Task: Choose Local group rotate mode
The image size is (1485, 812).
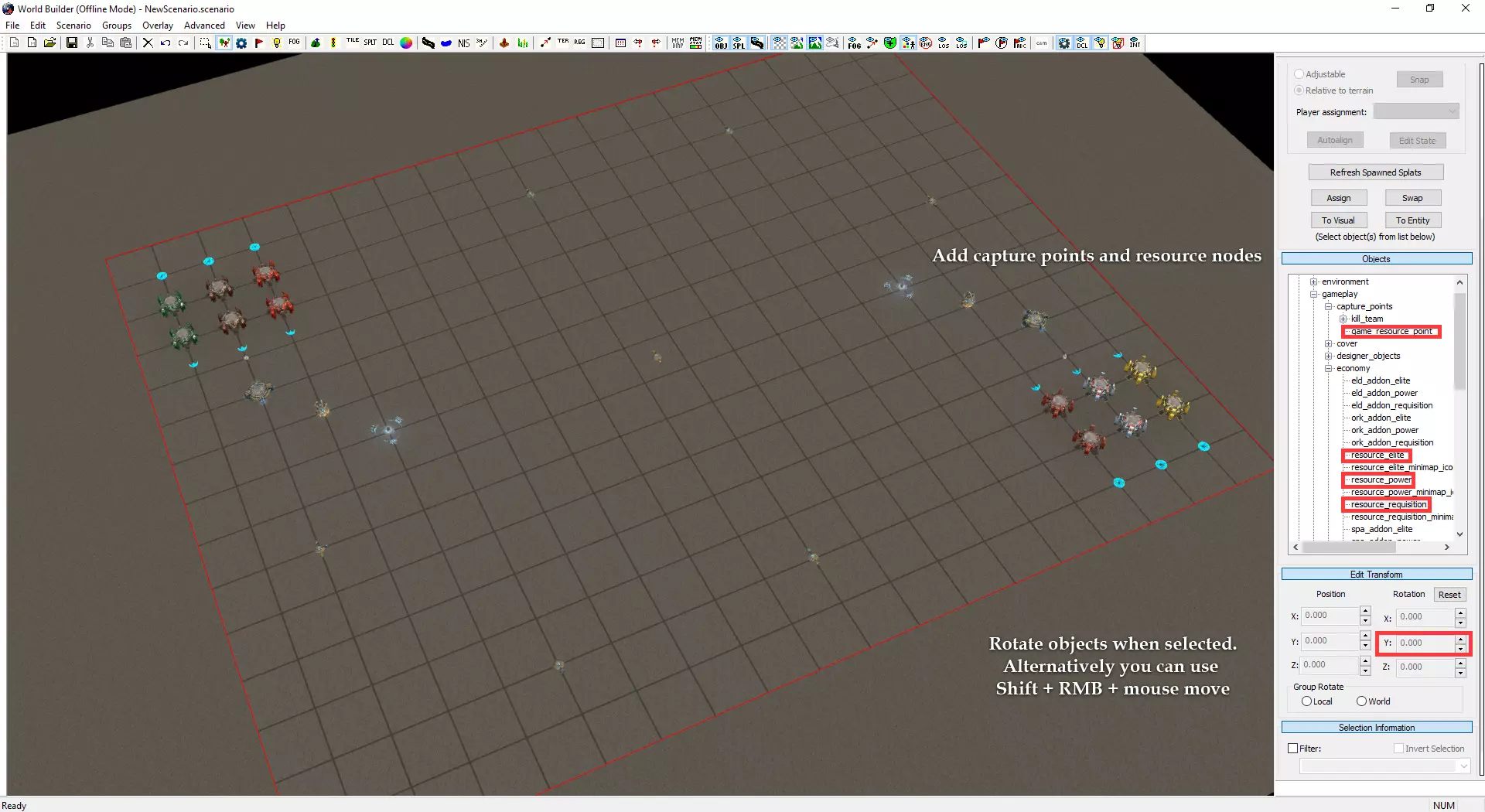Action: (1307, 701)
